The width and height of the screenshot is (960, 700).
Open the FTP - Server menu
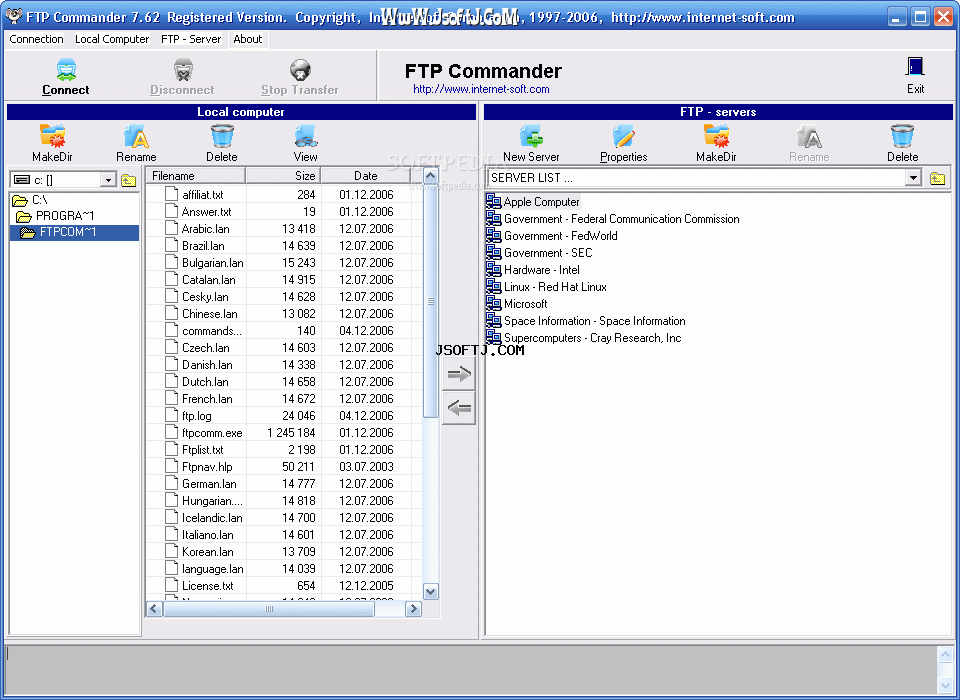(x=191, y=39)
